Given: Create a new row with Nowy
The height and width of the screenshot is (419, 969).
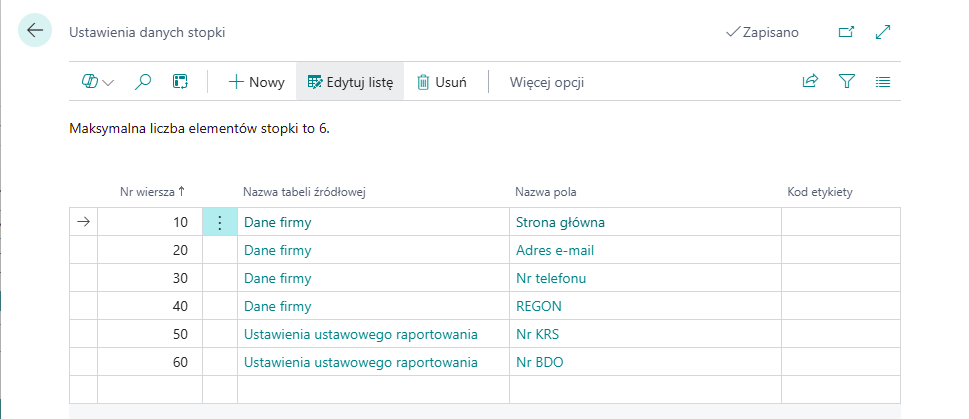Looking at the screenshot, I should (x=256, y=82).
